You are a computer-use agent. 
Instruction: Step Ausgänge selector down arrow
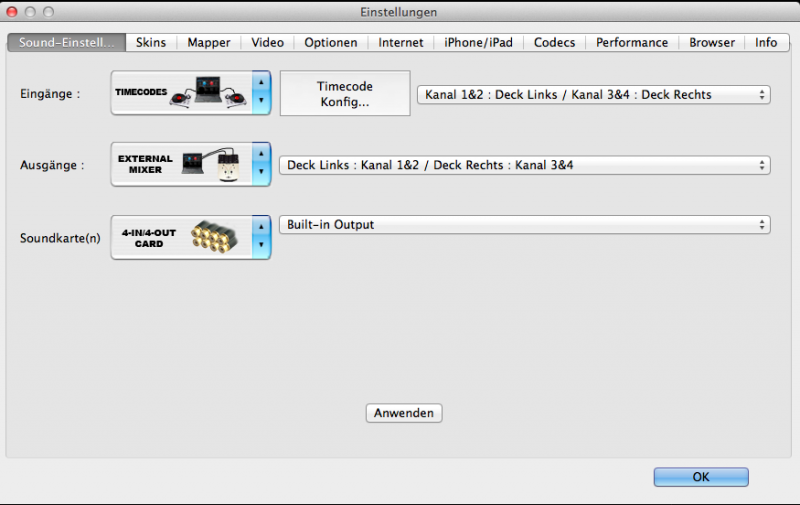[261, 172]
